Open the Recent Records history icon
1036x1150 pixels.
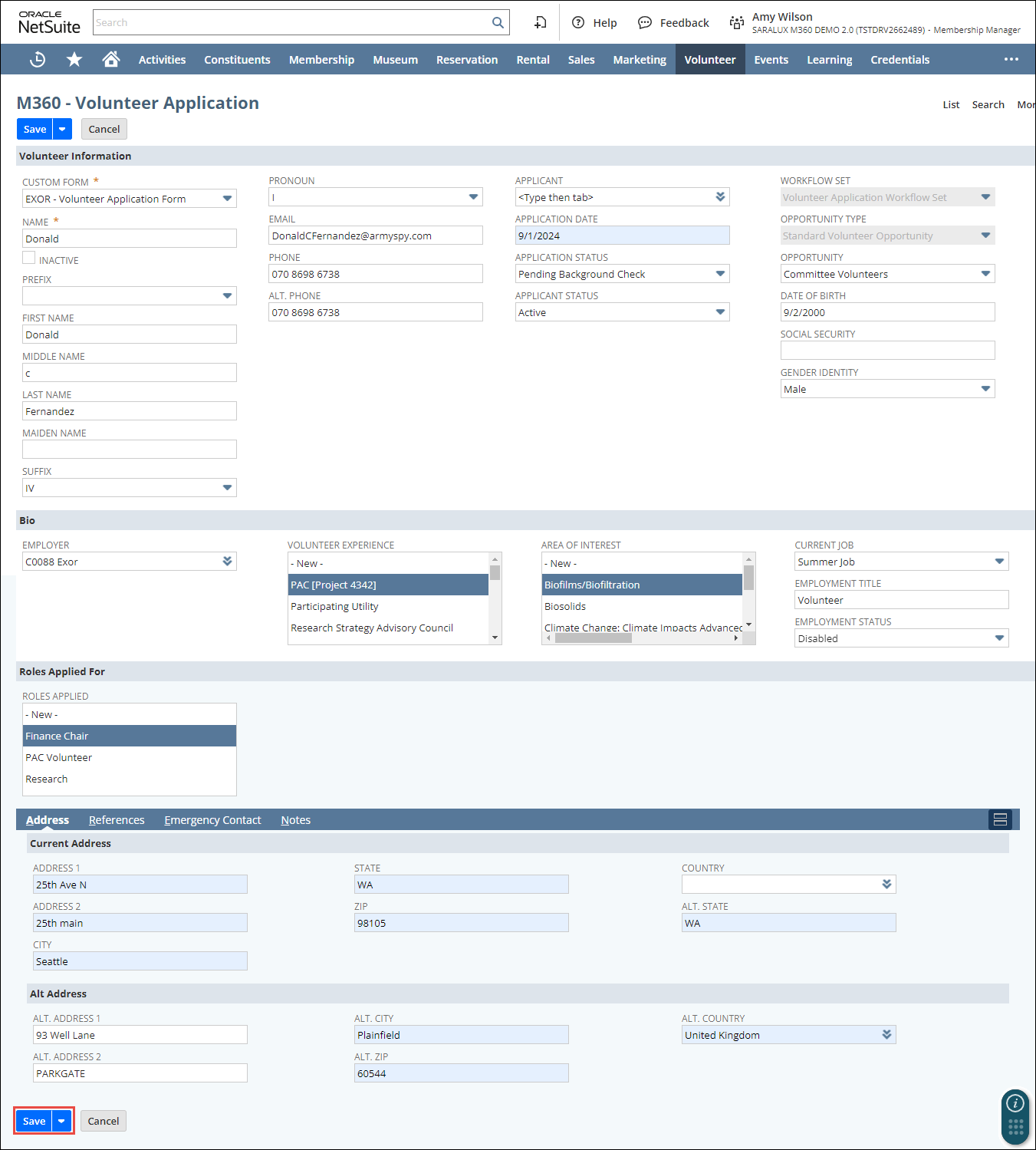click(37, 60)
